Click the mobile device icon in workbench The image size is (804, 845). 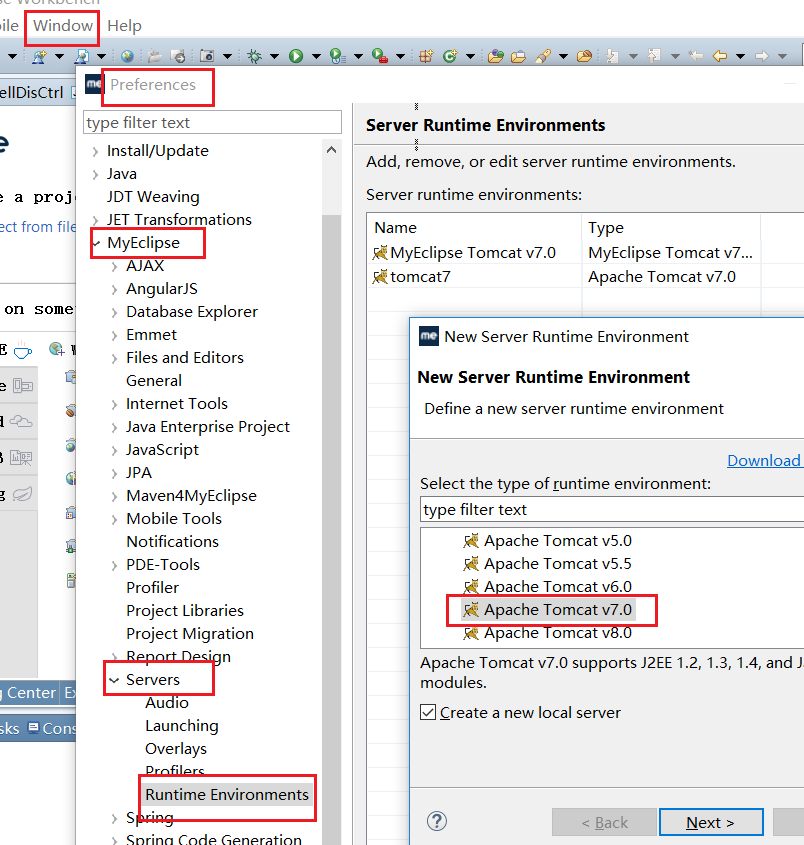(23, 386)
